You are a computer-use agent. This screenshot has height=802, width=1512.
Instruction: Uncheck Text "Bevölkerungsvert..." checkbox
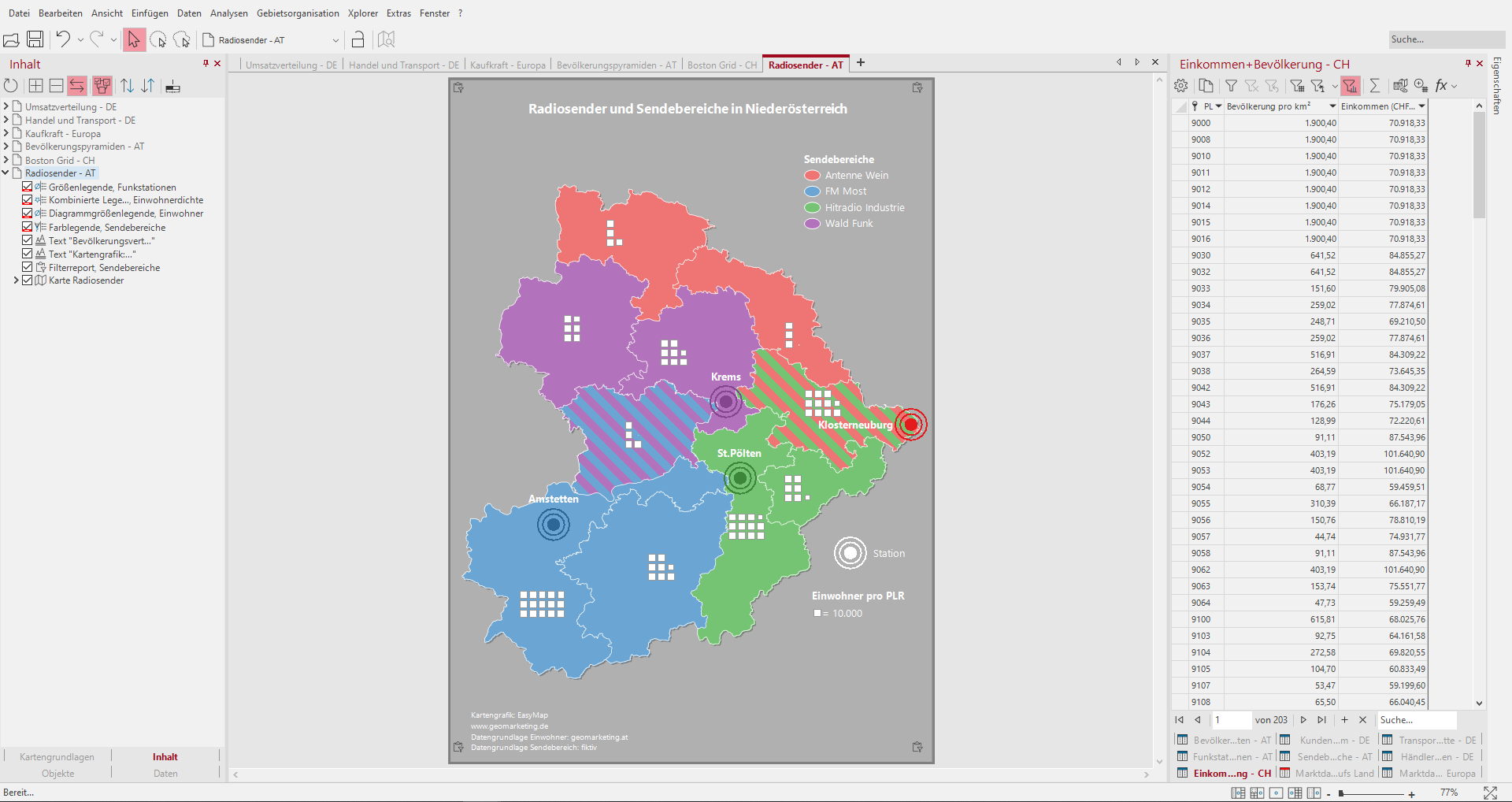point(28,240)
